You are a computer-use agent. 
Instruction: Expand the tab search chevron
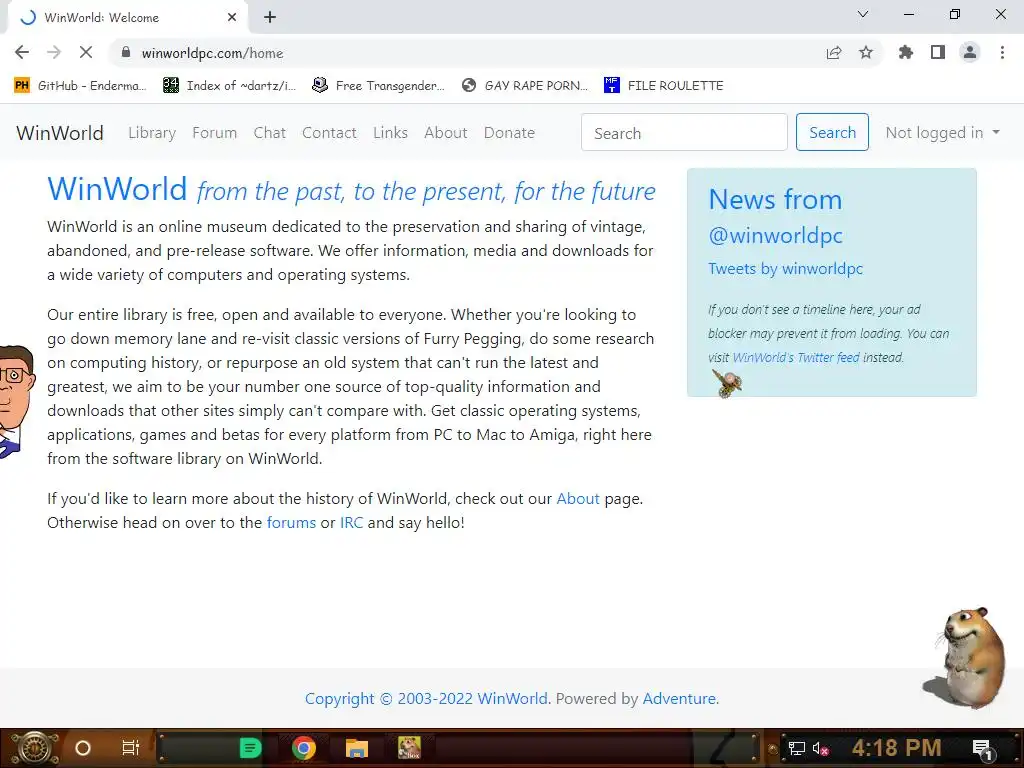pyautogui.click(x=863, y=14)
